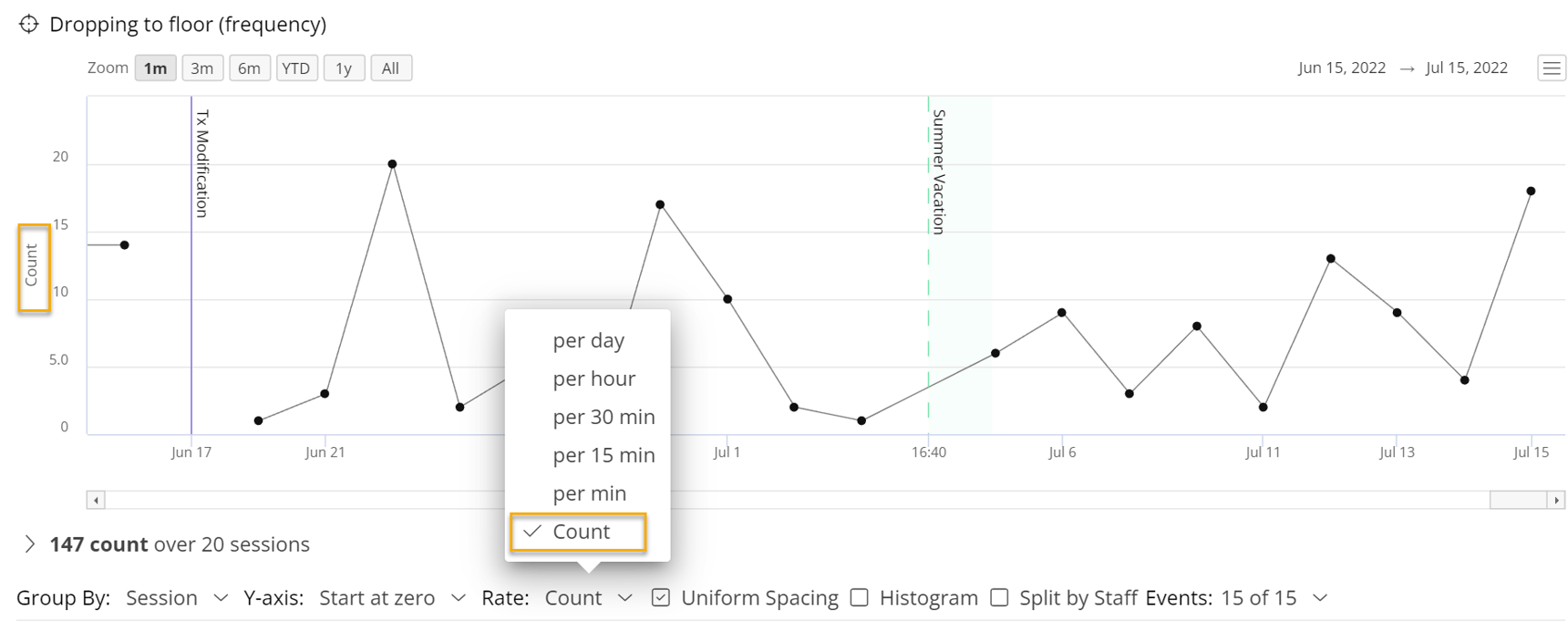Click the scrollbar right arrow

point(1557,500)
